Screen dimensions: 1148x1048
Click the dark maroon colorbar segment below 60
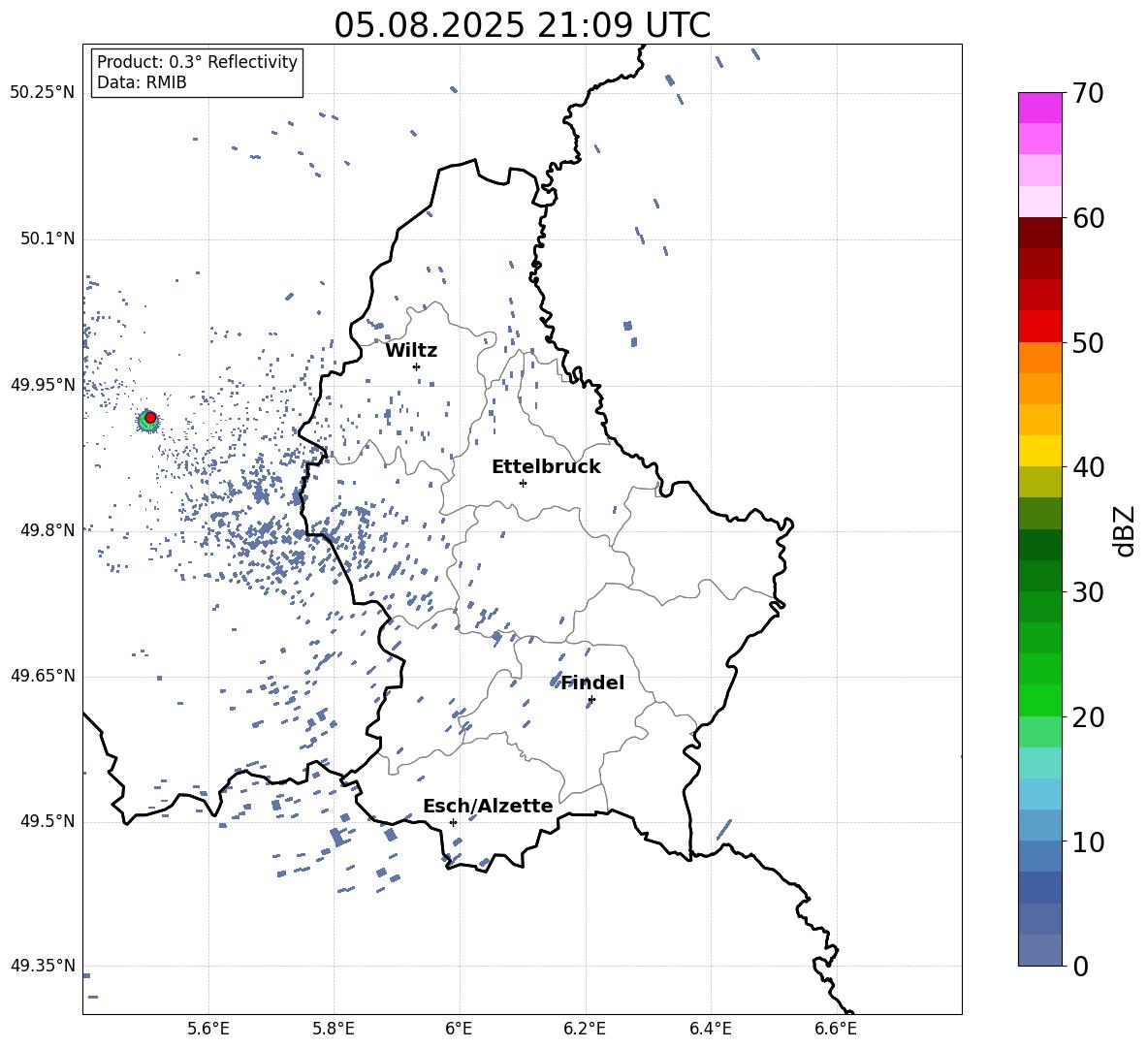[x=1039, y=232]
